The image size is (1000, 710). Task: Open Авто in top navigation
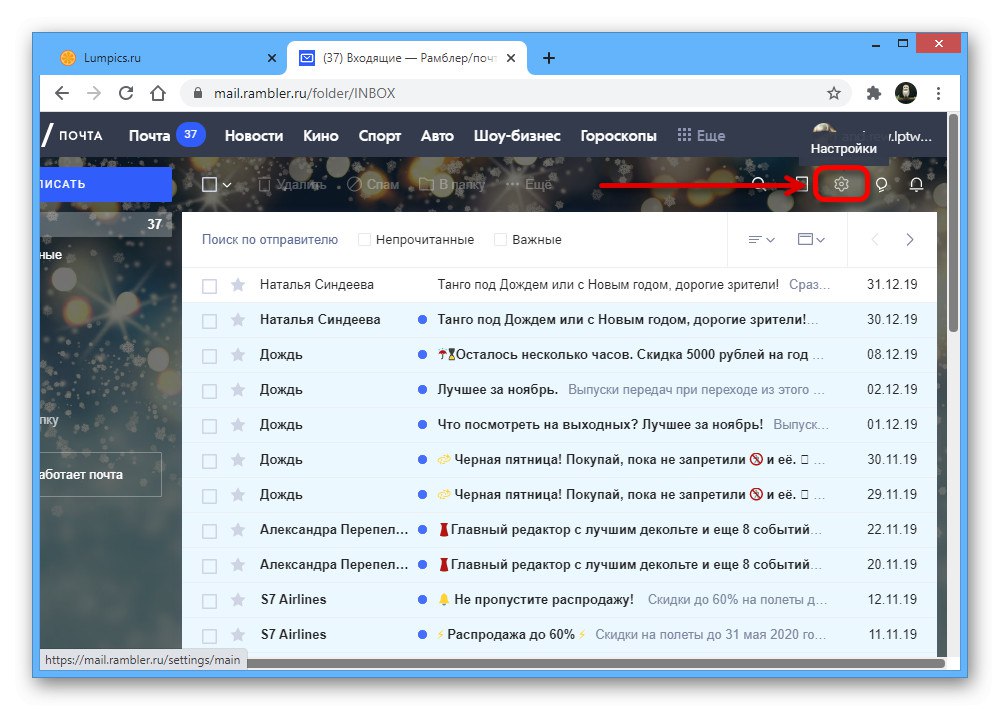(x=438, y=136)
